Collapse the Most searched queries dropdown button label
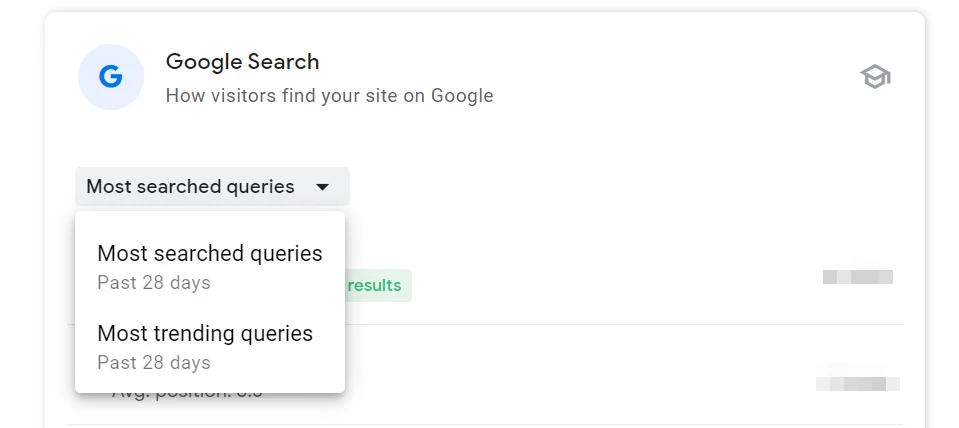959x428 pixels. pos(190,186)
